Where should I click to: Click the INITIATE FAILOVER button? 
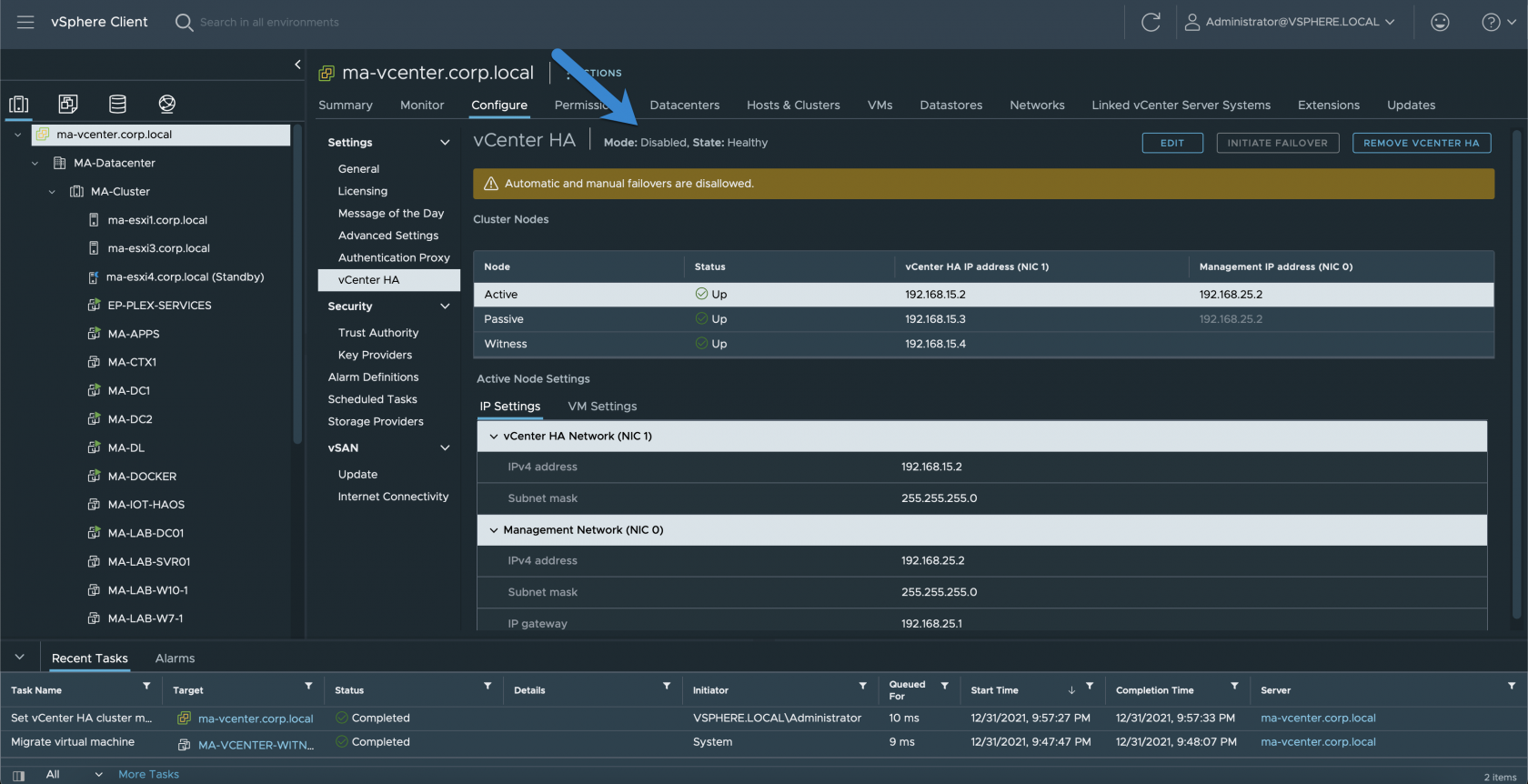(1277, 143)
